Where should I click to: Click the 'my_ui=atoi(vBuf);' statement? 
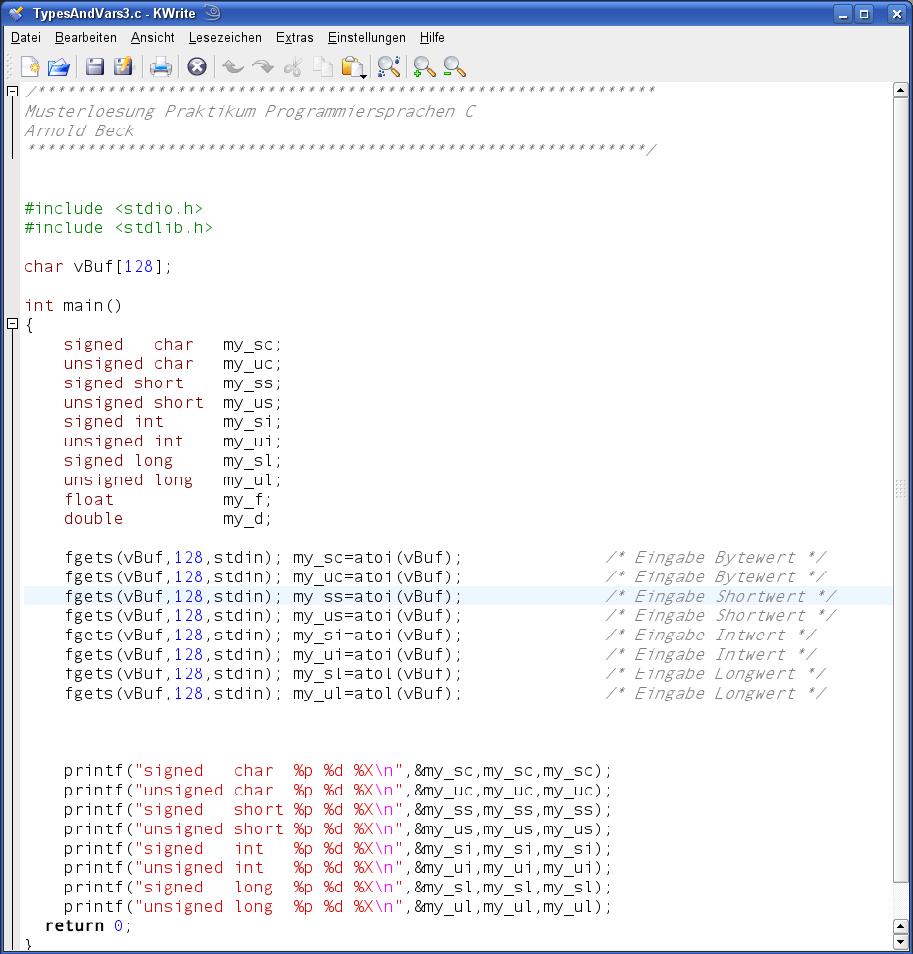(x=377, y=655)
